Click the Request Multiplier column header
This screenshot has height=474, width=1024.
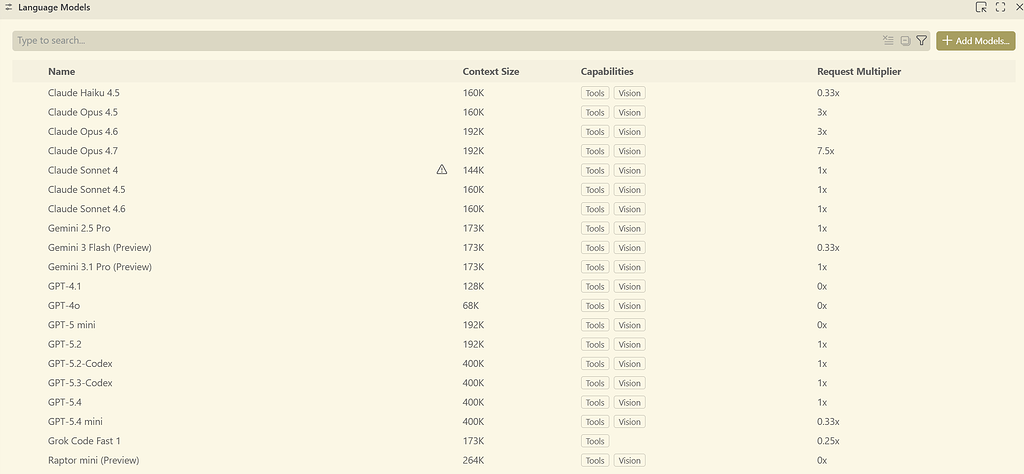859,72
